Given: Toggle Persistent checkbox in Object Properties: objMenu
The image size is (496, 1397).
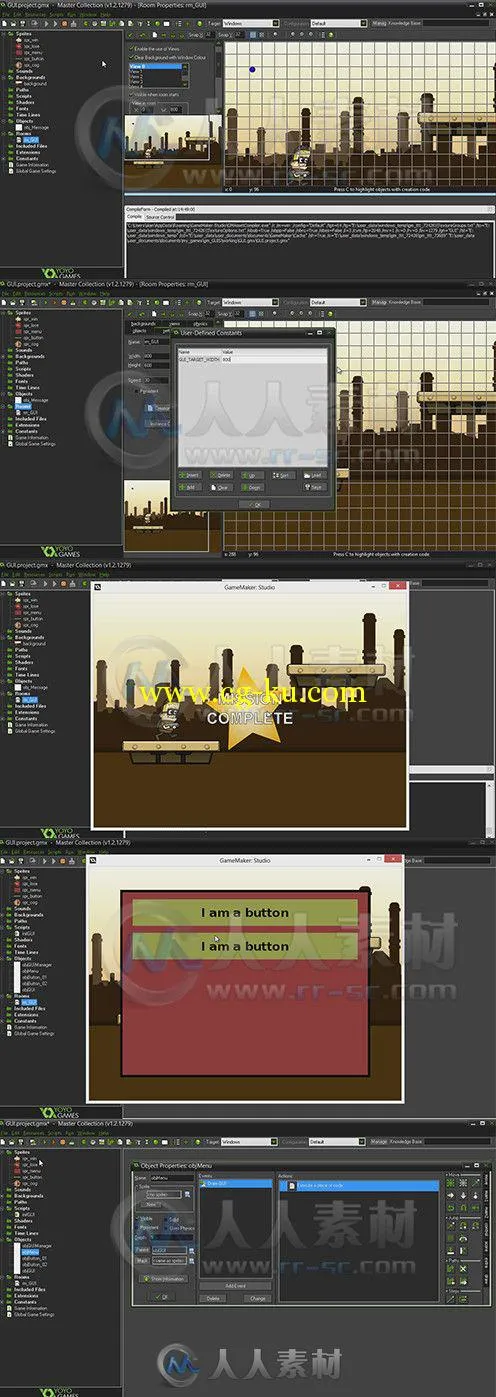Looking at the screenshot, I should click(x=139, y=1227).
